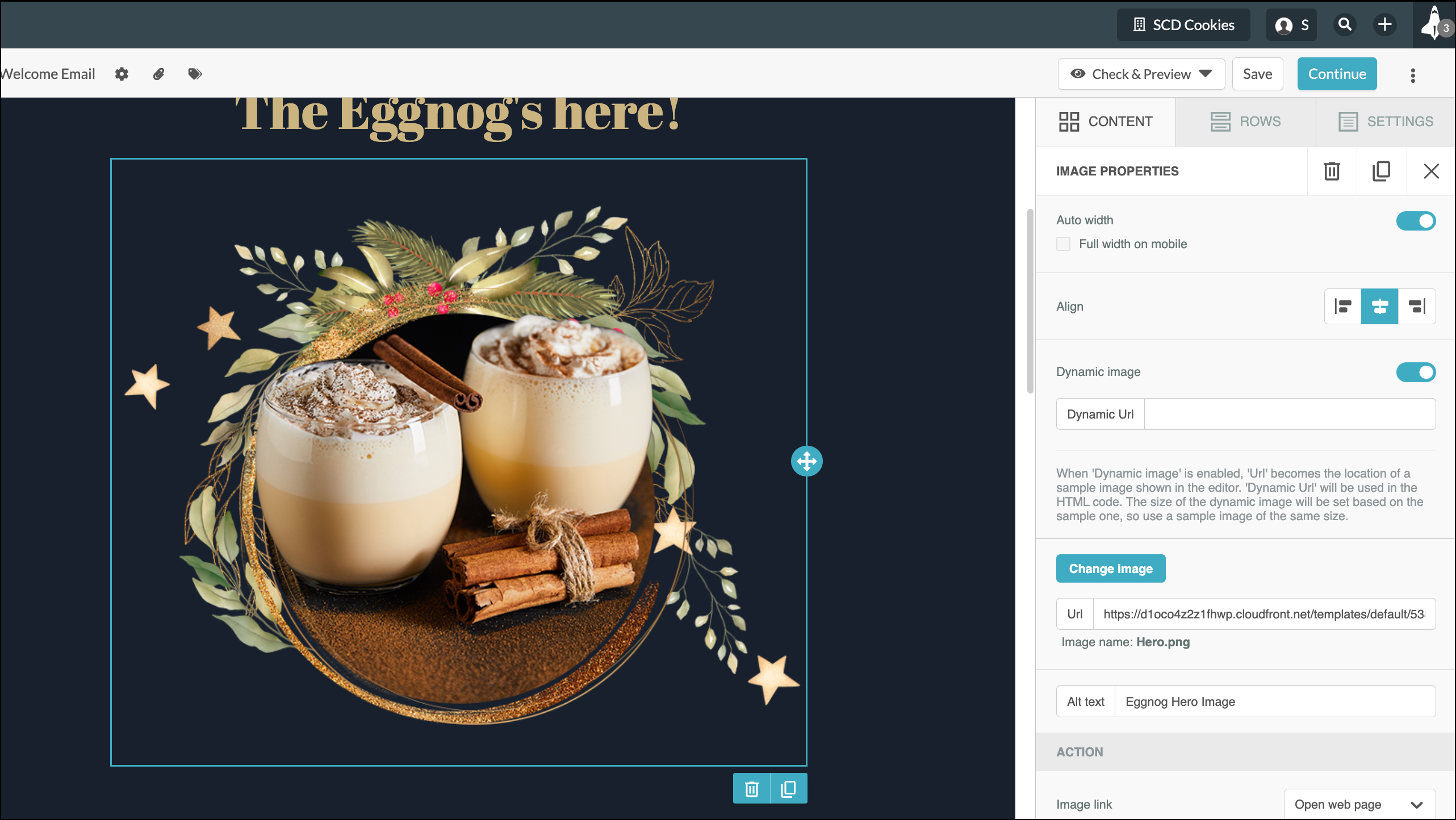Disable the Dynamic image switch
This screenshot has width=1456, height=820.
[1416, 373]
